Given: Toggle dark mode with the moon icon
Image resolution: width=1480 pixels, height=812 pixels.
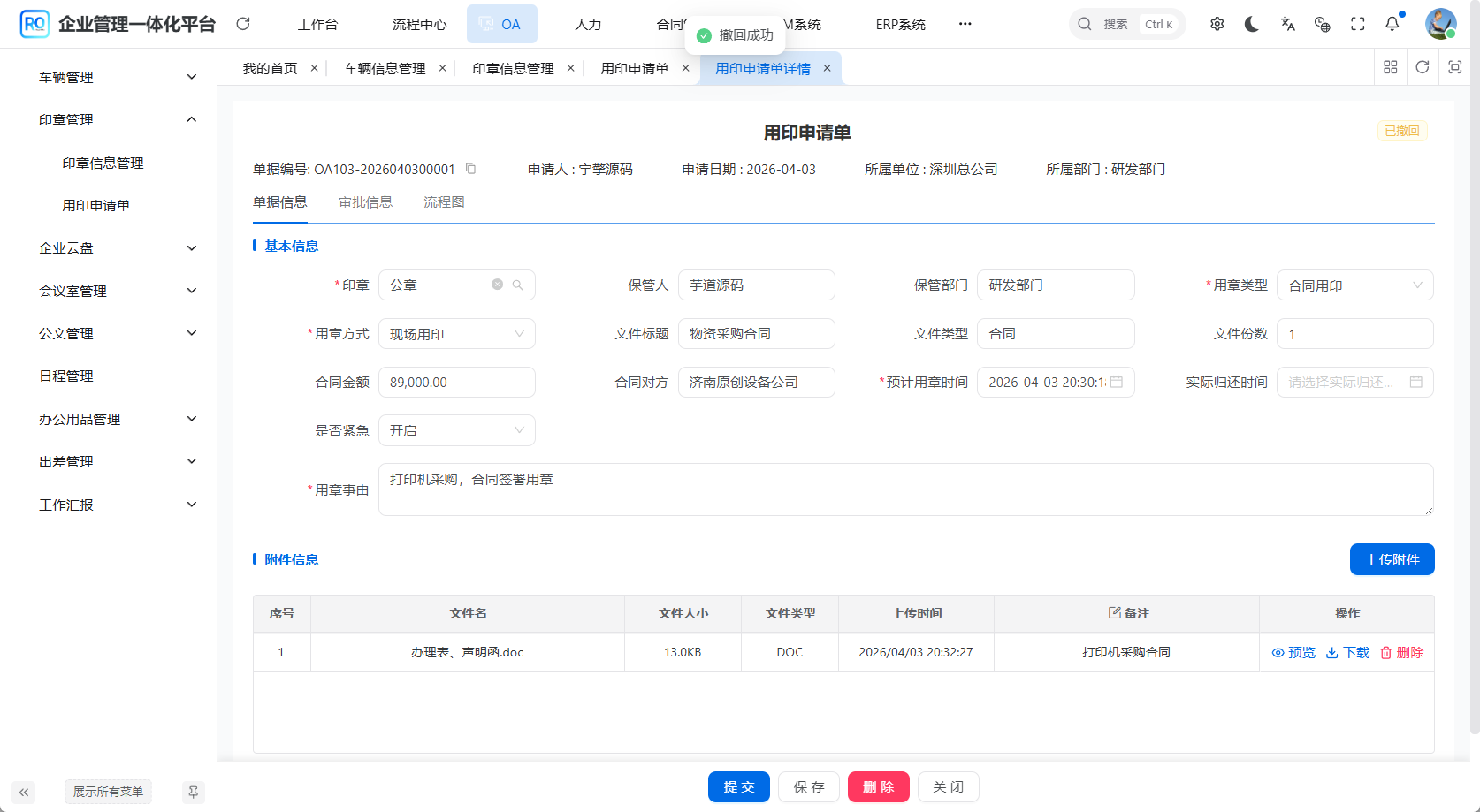Looking at the screenshot, I should point(1252,24).
